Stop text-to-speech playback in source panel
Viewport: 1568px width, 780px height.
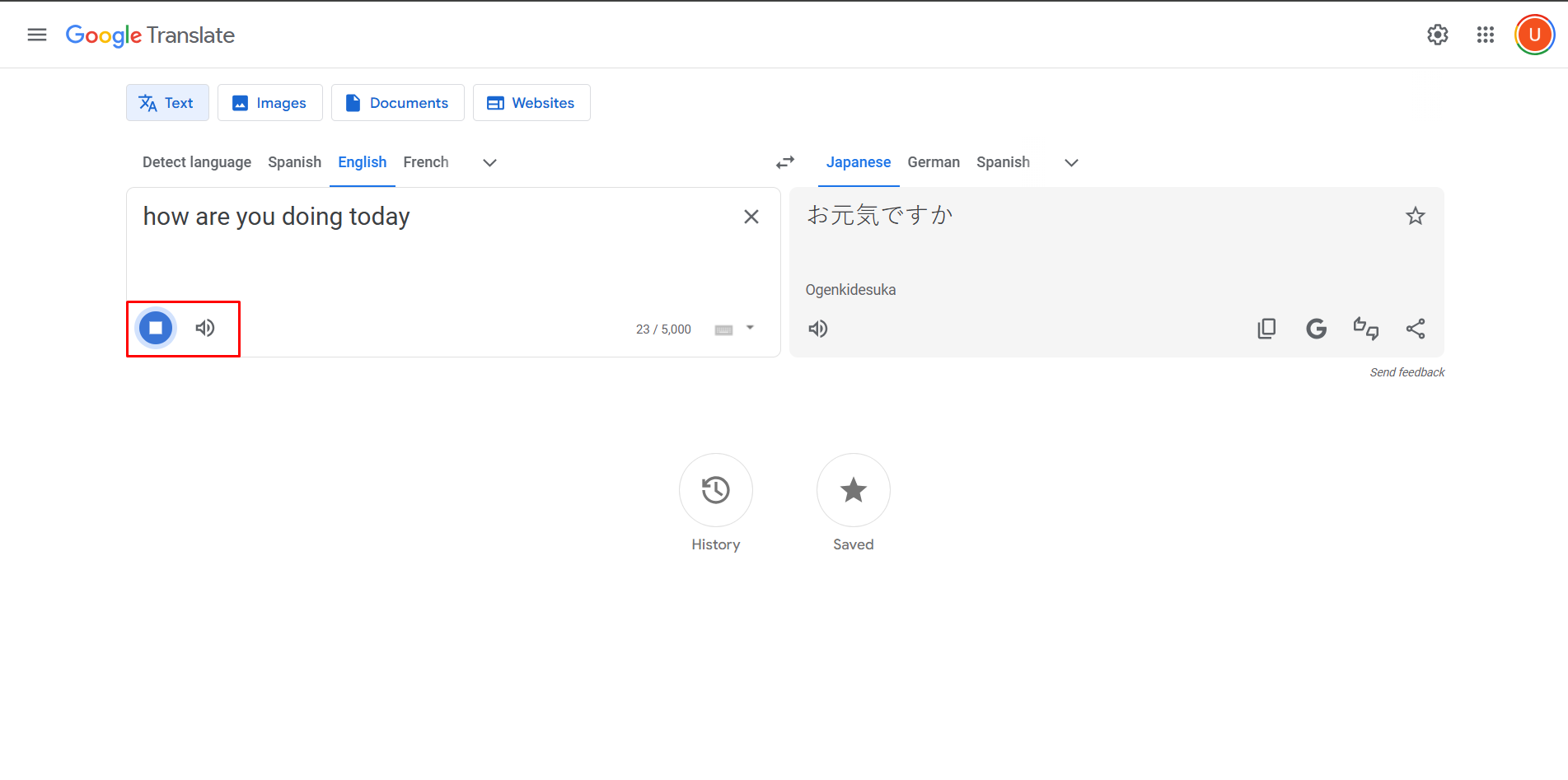tap(154, 328)
